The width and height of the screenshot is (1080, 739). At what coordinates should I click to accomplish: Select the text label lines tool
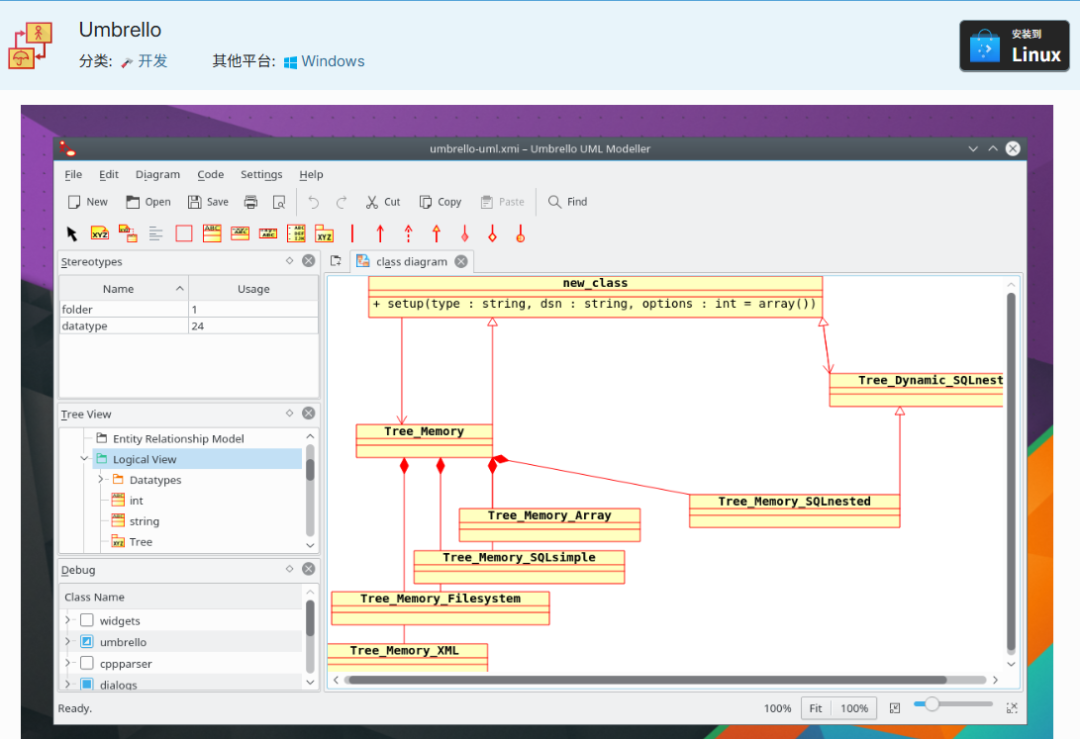tap(156, 234)
